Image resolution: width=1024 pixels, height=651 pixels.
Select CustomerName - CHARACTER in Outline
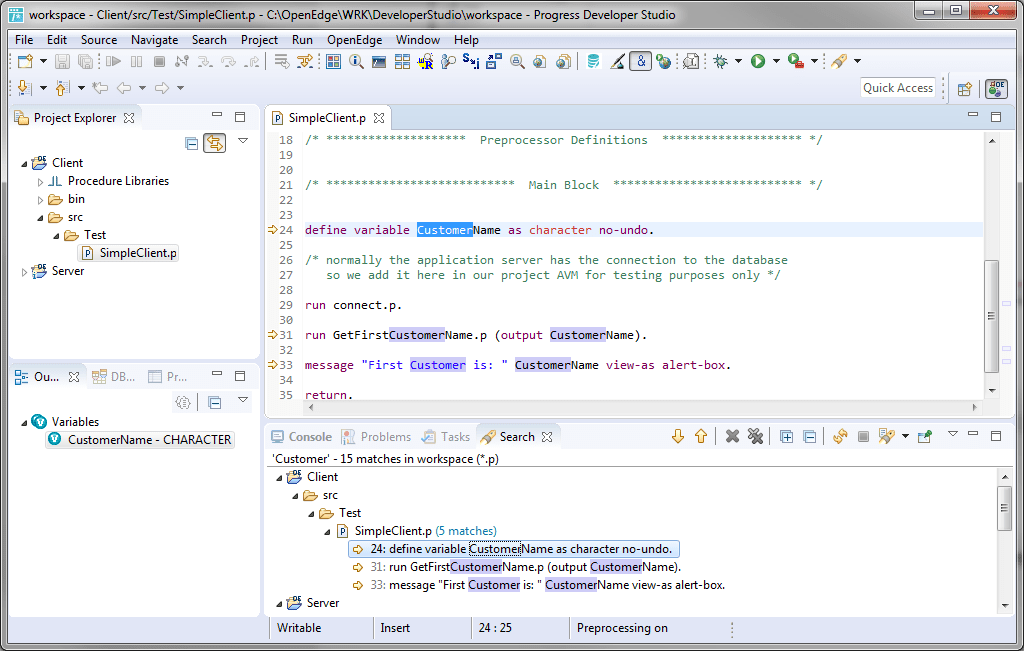[141, 440]
